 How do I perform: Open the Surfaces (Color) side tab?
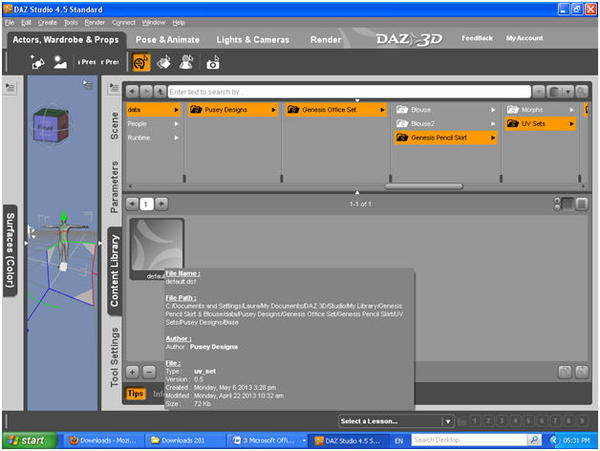click(10, 251)
